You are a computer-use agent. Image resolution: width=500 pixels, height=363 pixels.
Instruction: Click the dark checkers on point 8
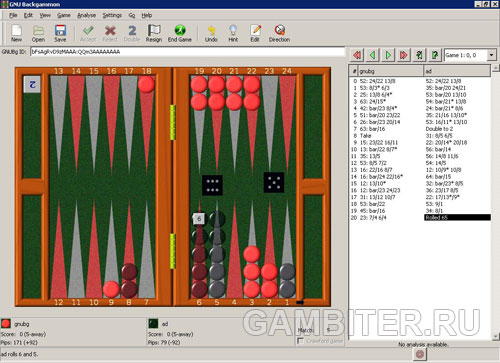pyautogui.click(x=129, y=281)
